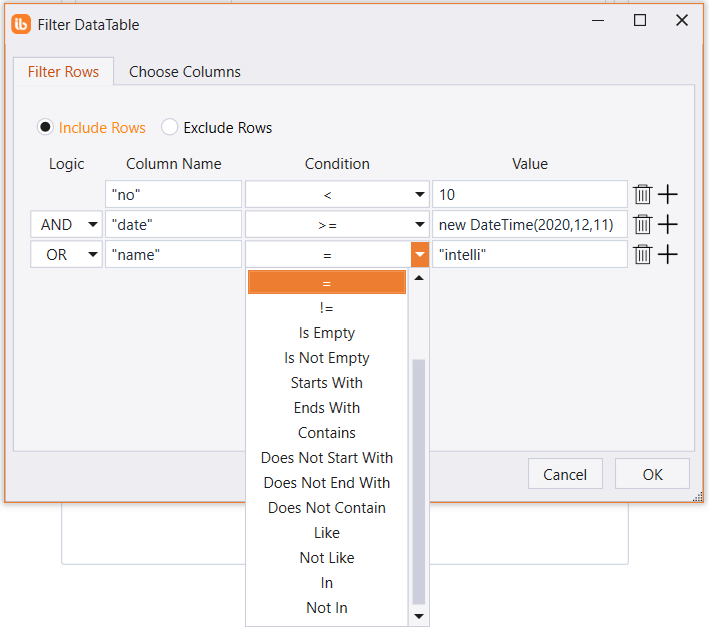Collapse the open condition dropdown of "name" row
Image resolution: width=709 pixels, height=631 pixels.
[420, 255]
